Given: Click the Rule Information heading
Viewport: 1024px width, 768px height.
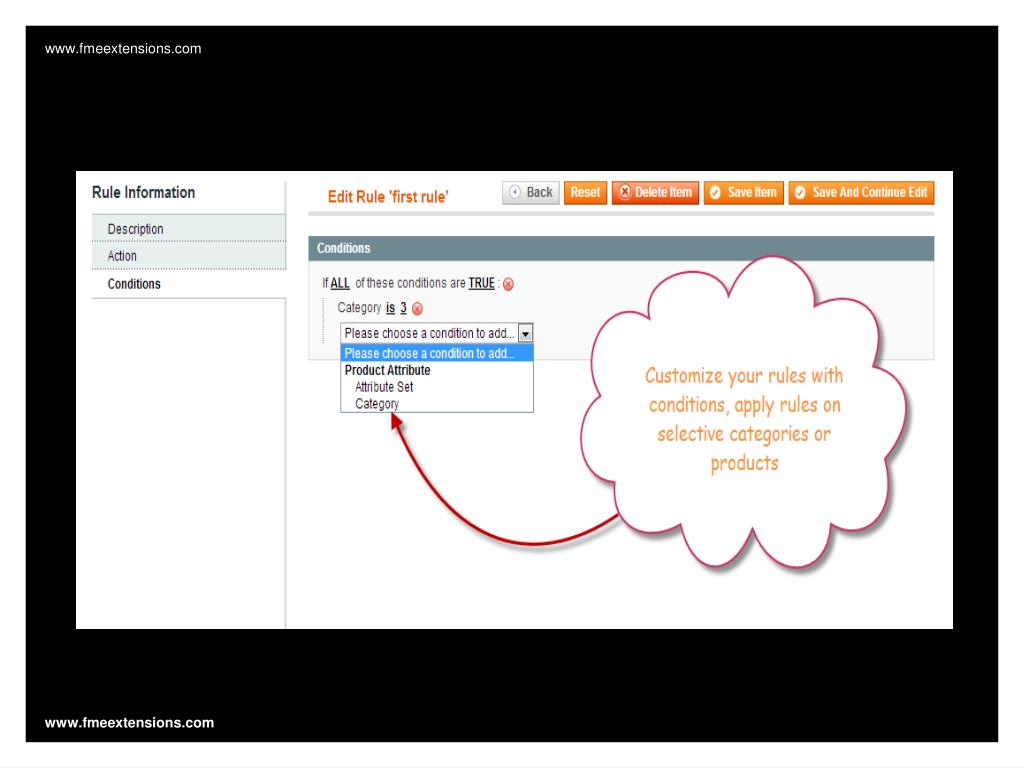Looking at the screenshot, I should pos(144,193).
